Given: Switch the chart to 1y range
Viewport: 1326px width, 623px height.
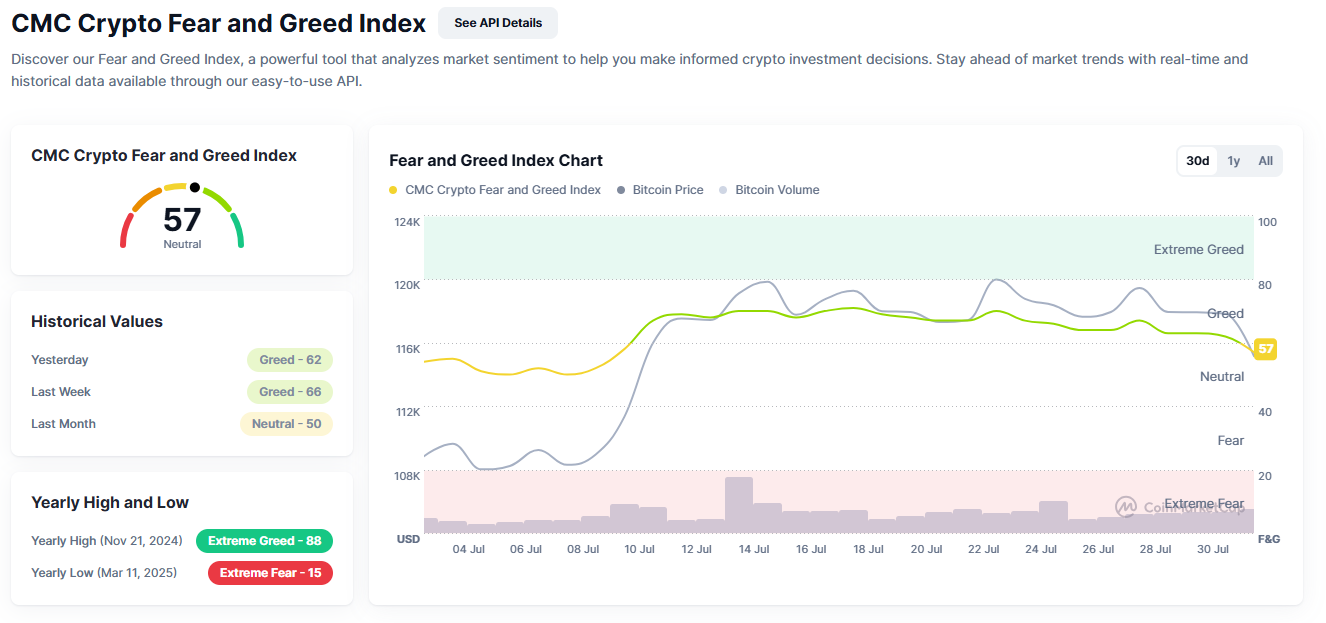Looking at the screenshot, I should (x=1234, y=161).
